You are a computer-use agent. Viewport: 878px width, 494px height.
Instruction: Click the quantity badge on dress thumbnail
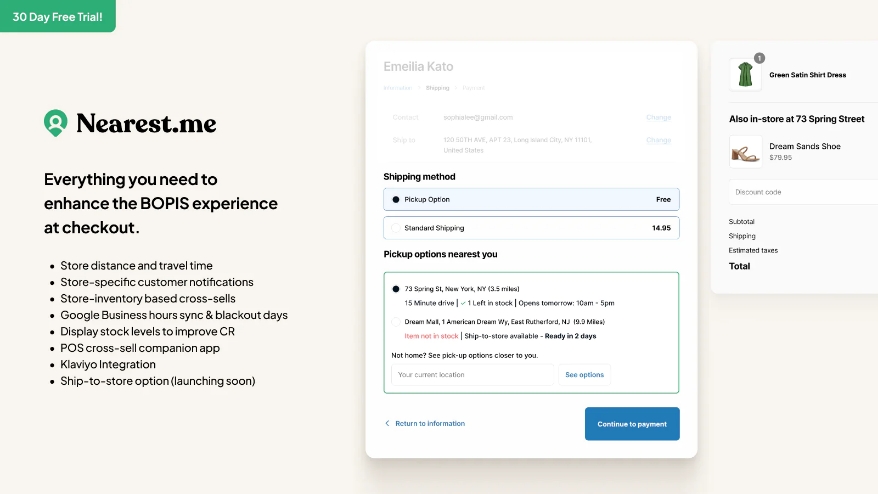(x=759, y=58)
